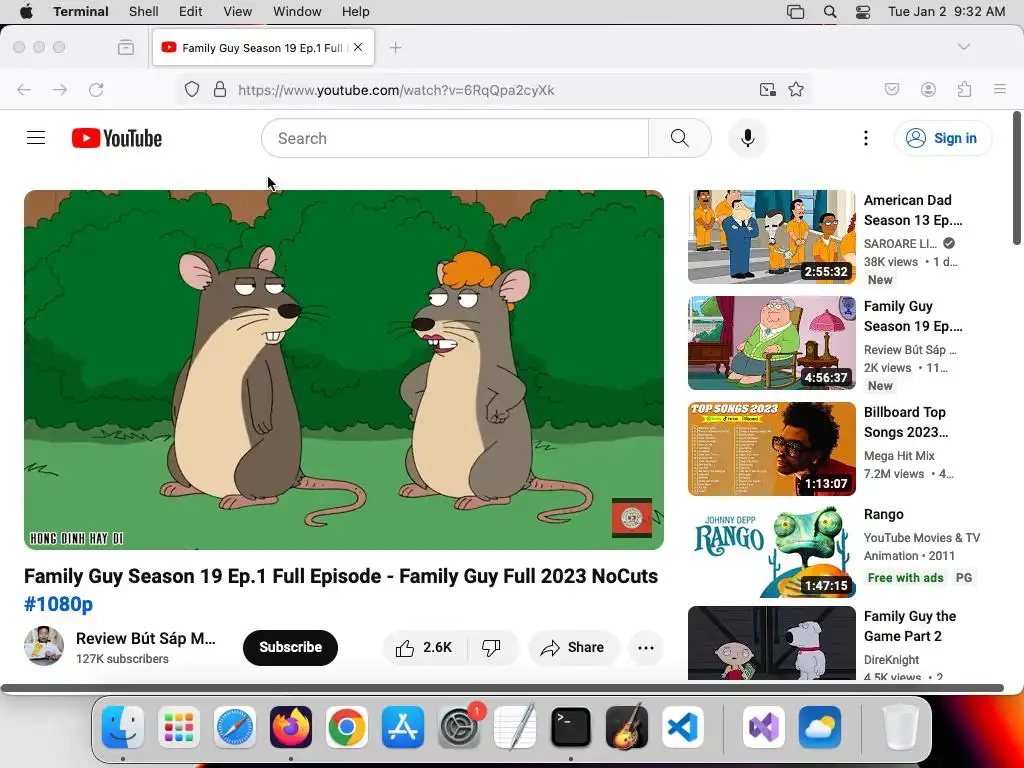Open App Store from the dock
The width and height of the screenshot is (1024, 768).
pyautogui.click(x=403, y=727)
